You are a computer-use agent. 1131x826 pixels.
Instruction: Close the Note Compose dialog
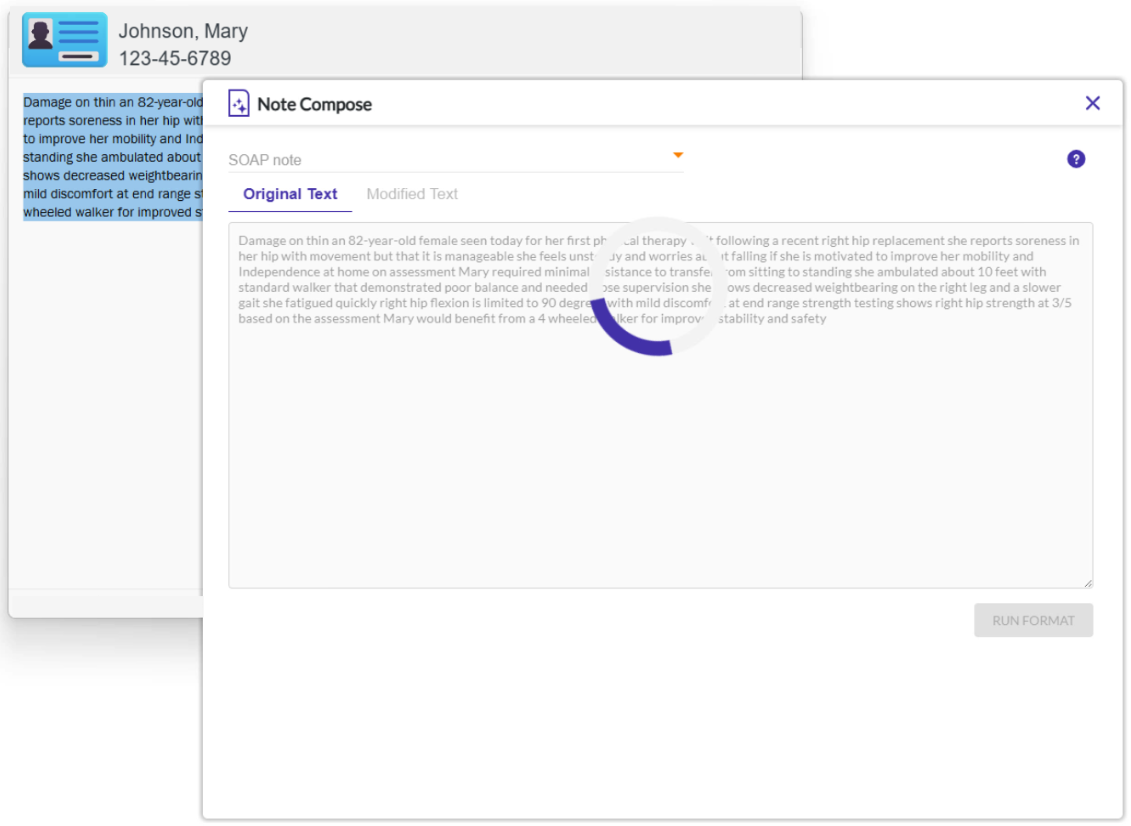click(1093, 103)
